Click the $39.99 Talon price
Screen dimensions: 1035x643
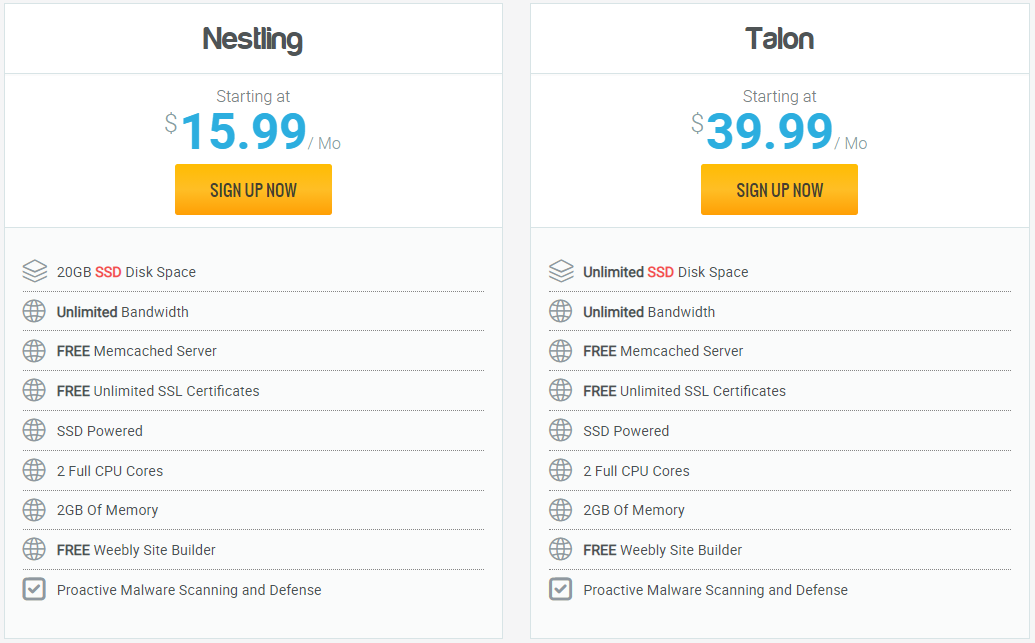click(x=769, y=132)
